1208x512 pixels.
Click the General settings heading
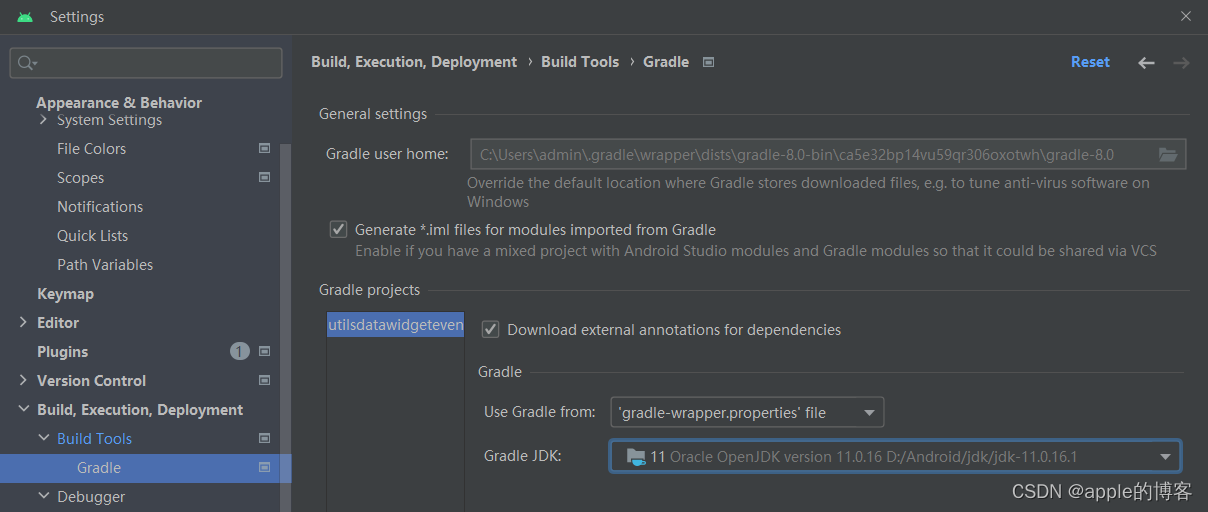tap(373, 114)
